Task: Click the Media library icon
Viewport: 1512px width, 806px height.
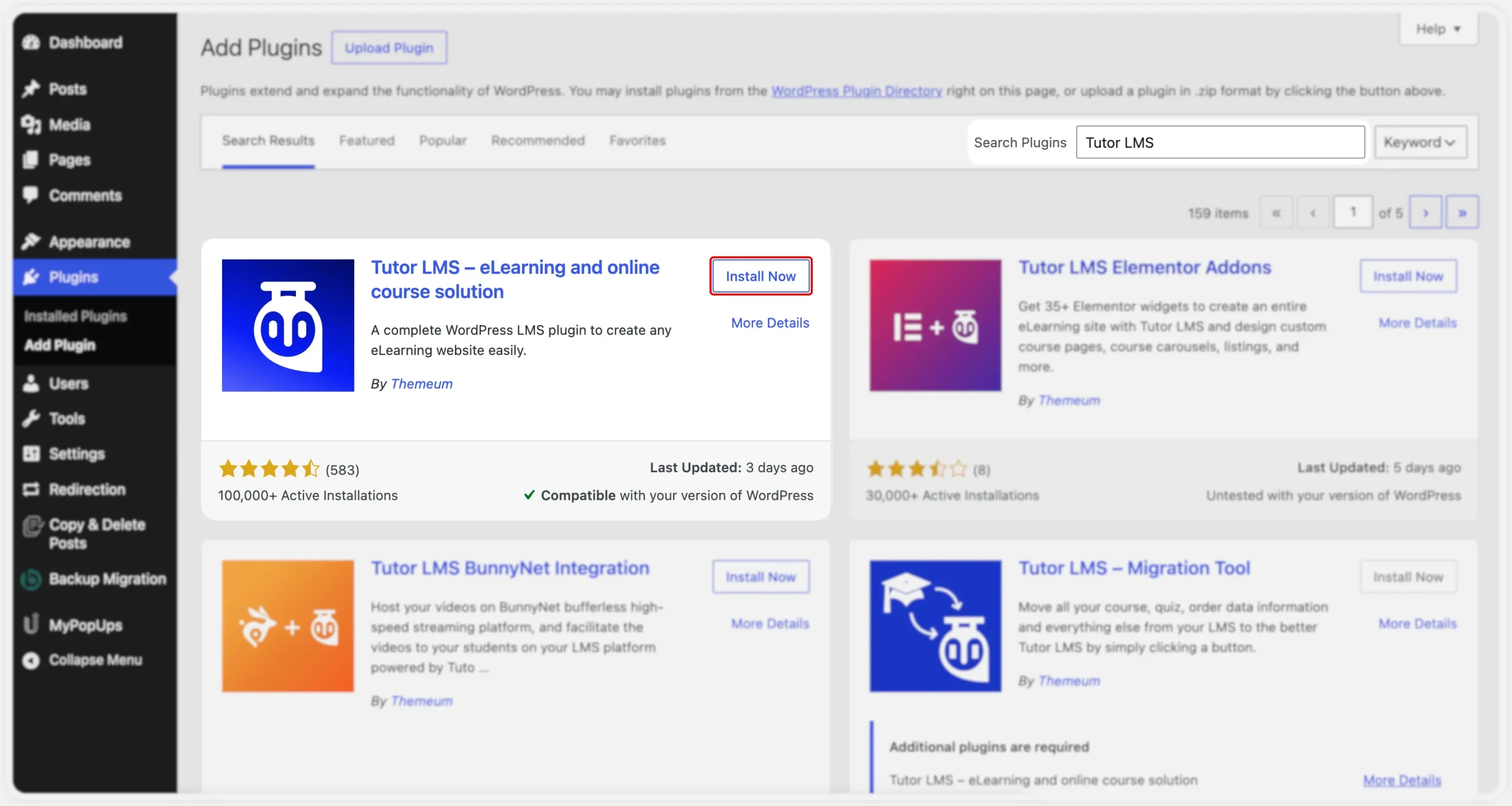Action: (31, 124)
